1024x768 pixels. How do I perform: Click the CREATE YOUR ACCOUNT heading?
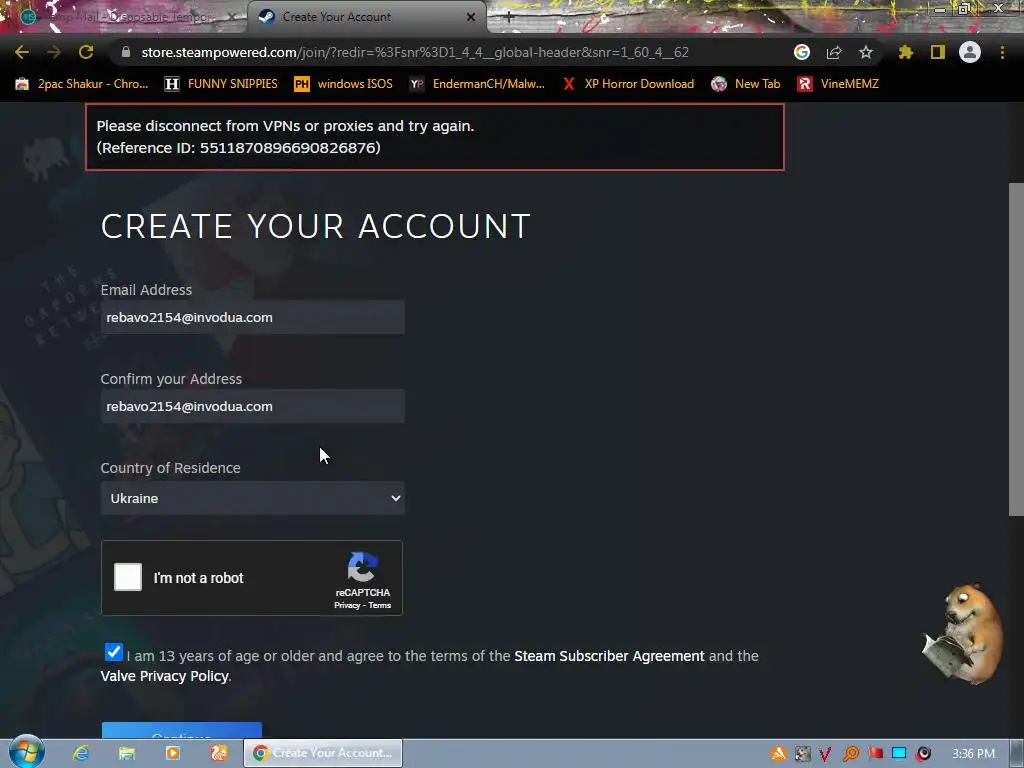[x=315, y=226]
